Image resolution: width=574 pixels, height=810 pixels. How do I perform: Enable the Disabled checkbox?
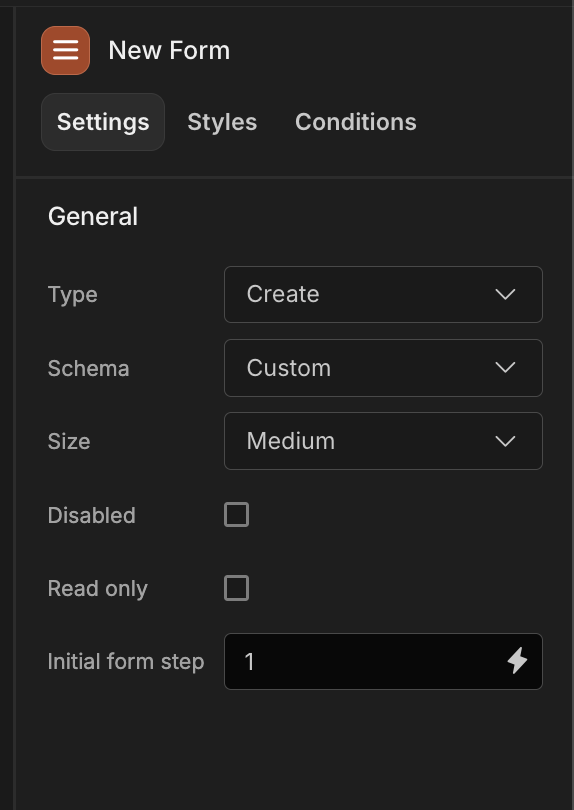point(237,515)
